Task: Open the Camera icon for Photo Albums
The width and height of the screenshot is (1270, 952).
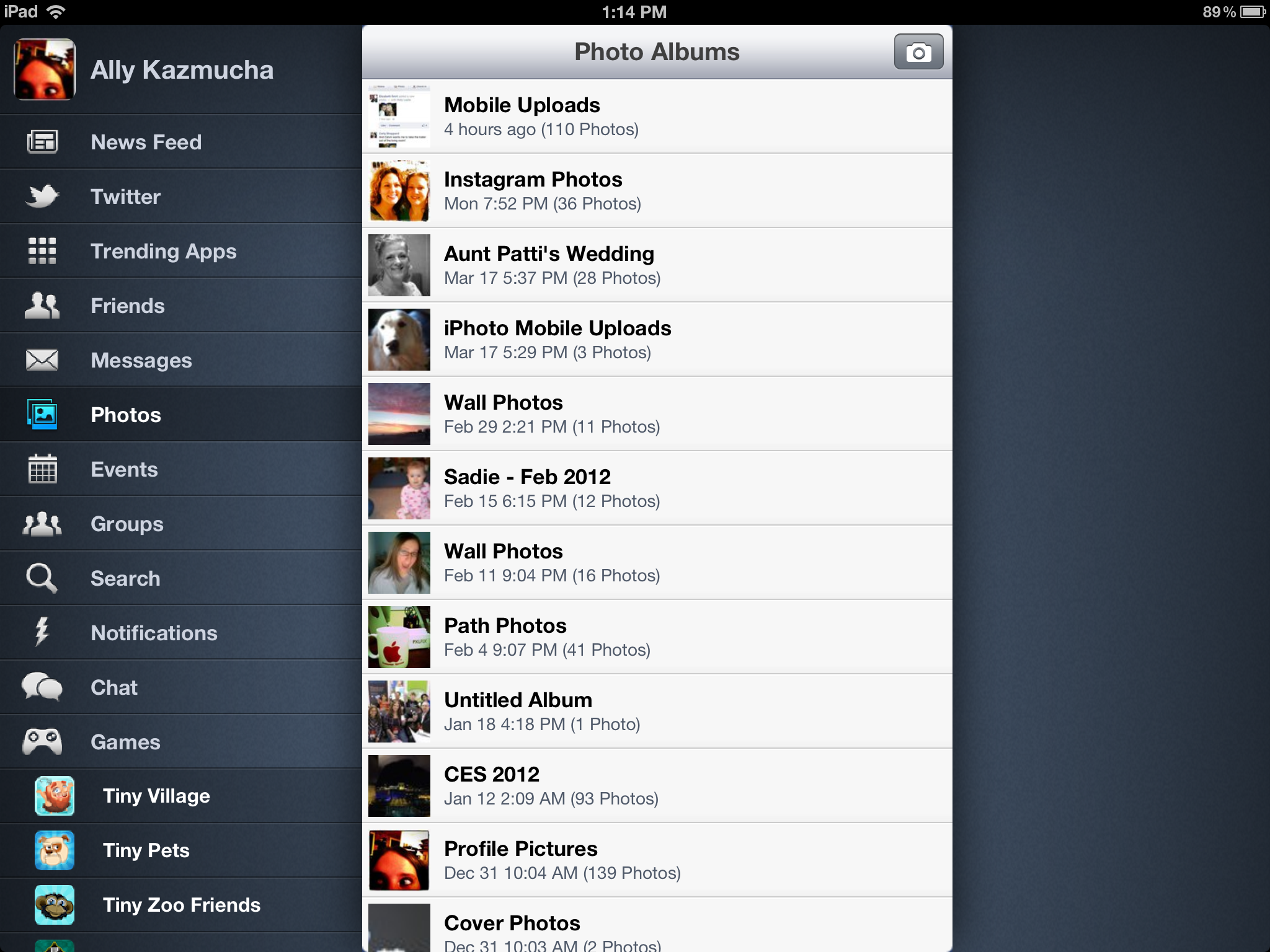Action: click(916, 51)
